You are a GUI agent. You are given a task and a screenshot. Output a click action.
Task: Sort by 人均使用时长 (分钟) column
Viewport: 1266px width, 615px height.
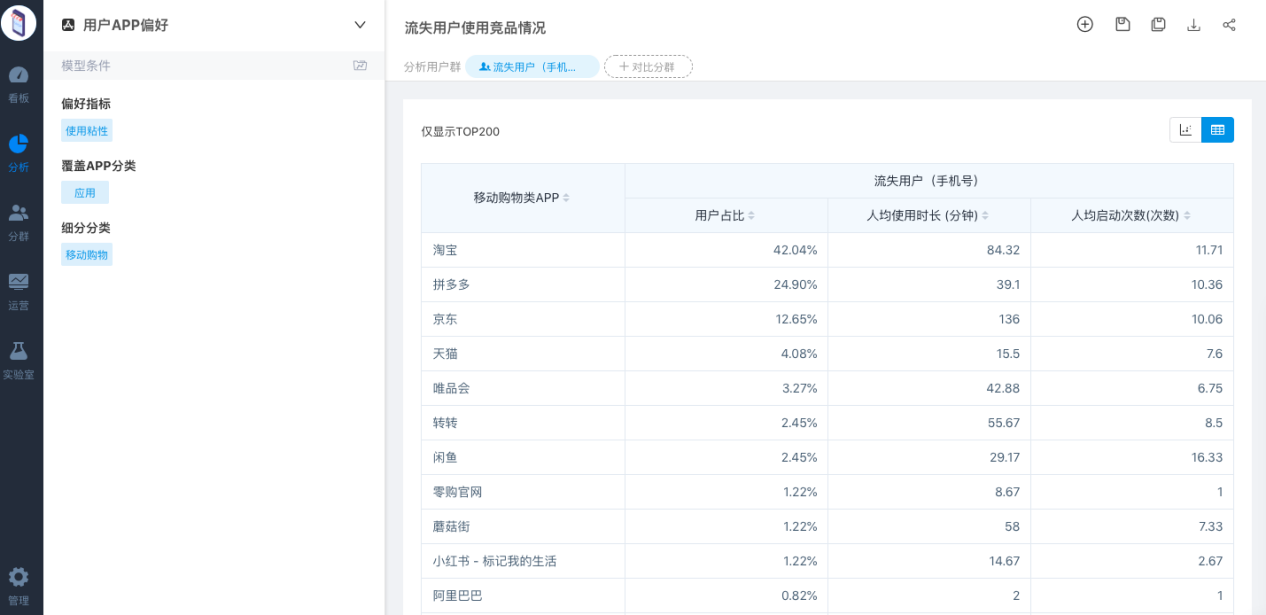(x=985, y=215)
